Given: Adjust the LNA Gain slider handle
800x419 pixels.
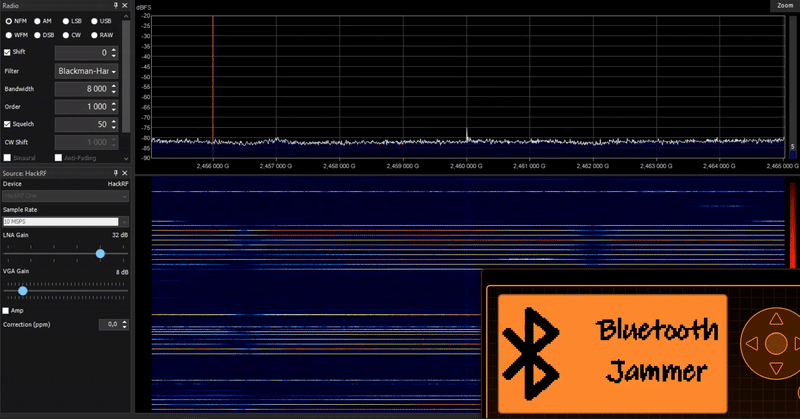Looking at the screenshot, I should point(101,254).
